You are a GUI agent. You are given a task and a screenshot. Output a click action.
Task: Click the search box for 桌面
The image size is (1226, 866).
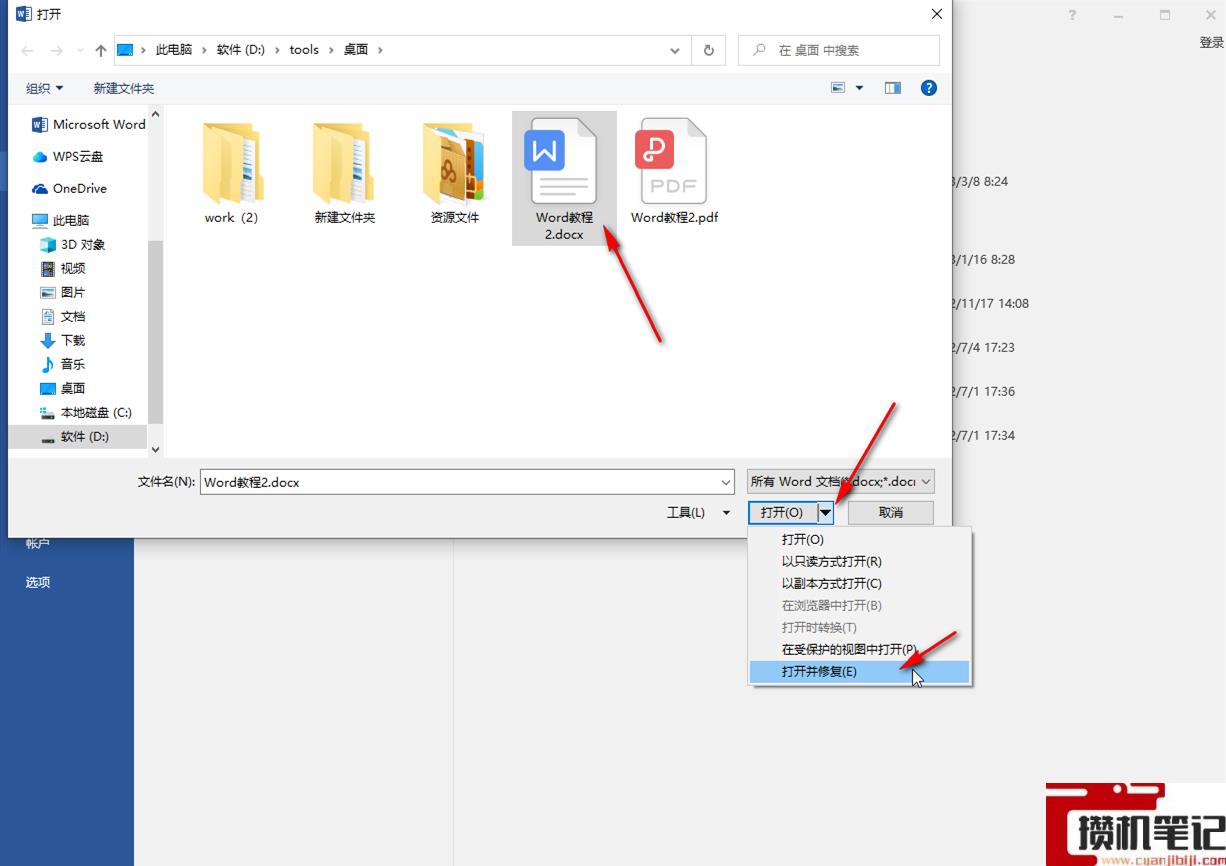click(838, 50)
